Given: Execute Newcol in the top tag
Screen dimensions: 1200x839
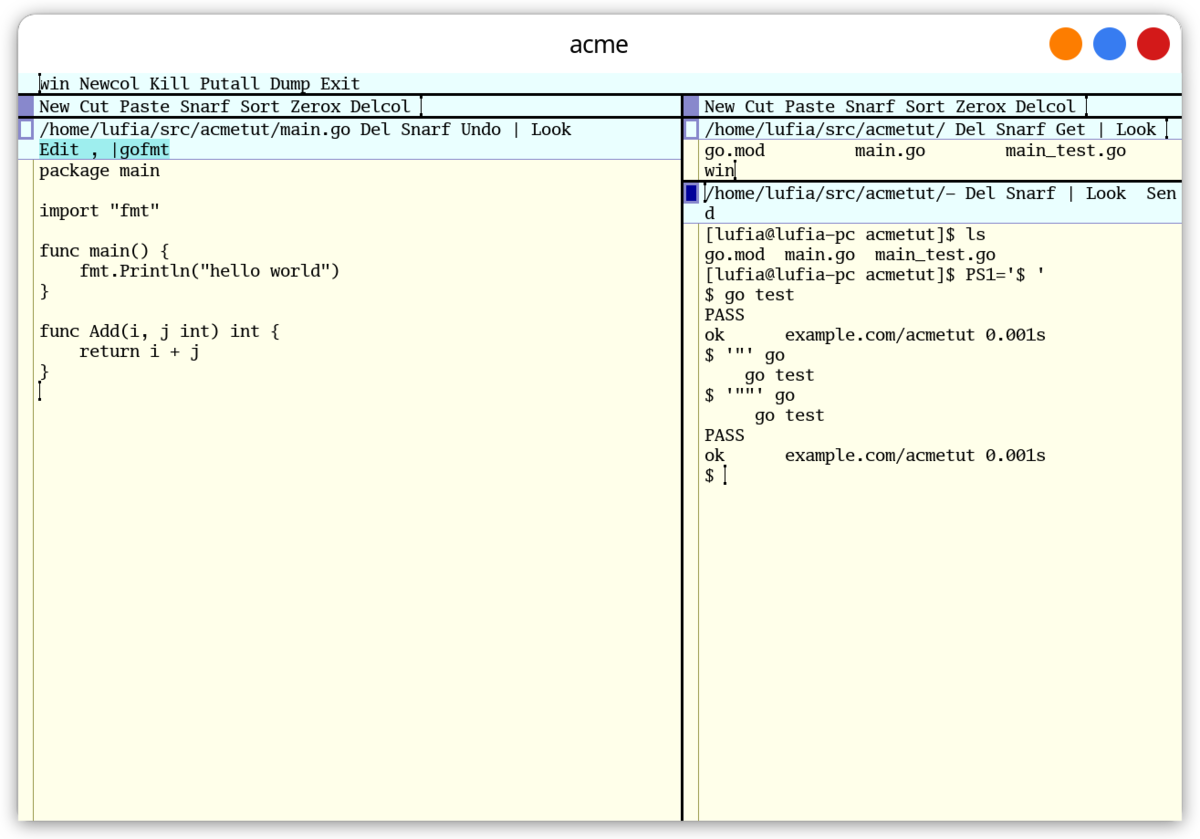Looking at the screenshot, I should (x=110, y=84).
